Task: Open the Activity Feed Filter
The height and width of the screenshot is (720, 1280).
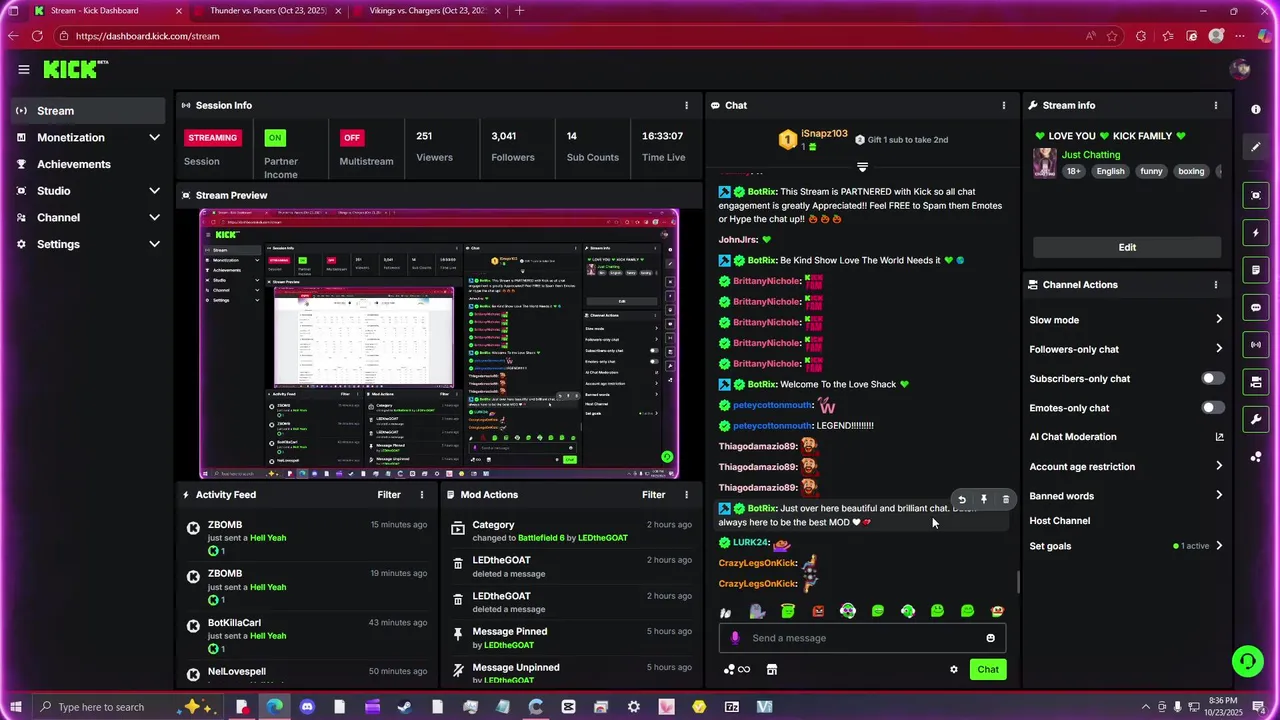Action: tap(389, 495)
